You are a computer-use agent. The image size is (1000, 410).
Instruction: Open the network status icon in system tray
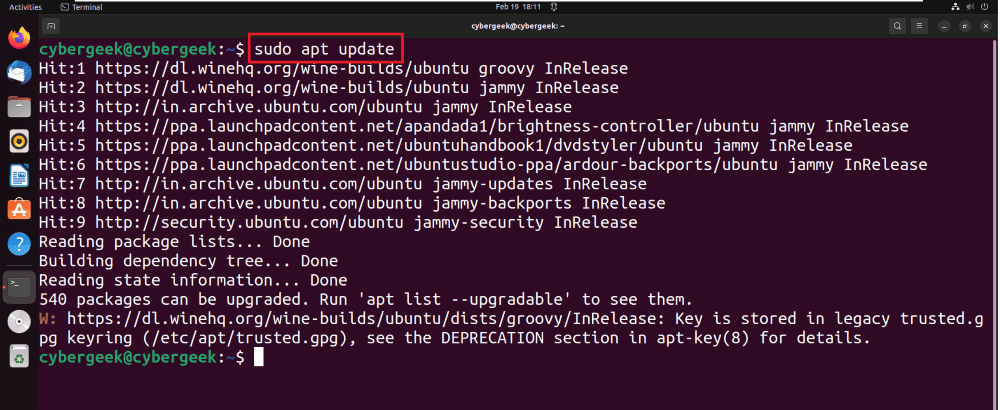tap(955, 7)
